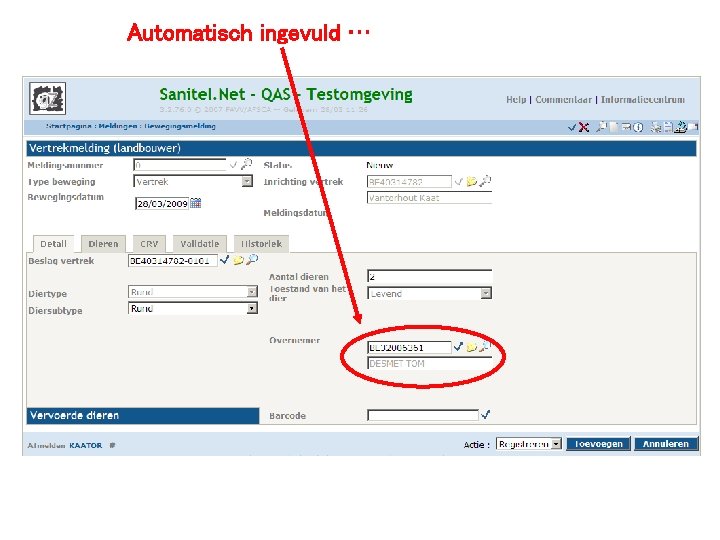
Task: Open the Toestand van het dier dropdown
Action: (x=486, y=293)
